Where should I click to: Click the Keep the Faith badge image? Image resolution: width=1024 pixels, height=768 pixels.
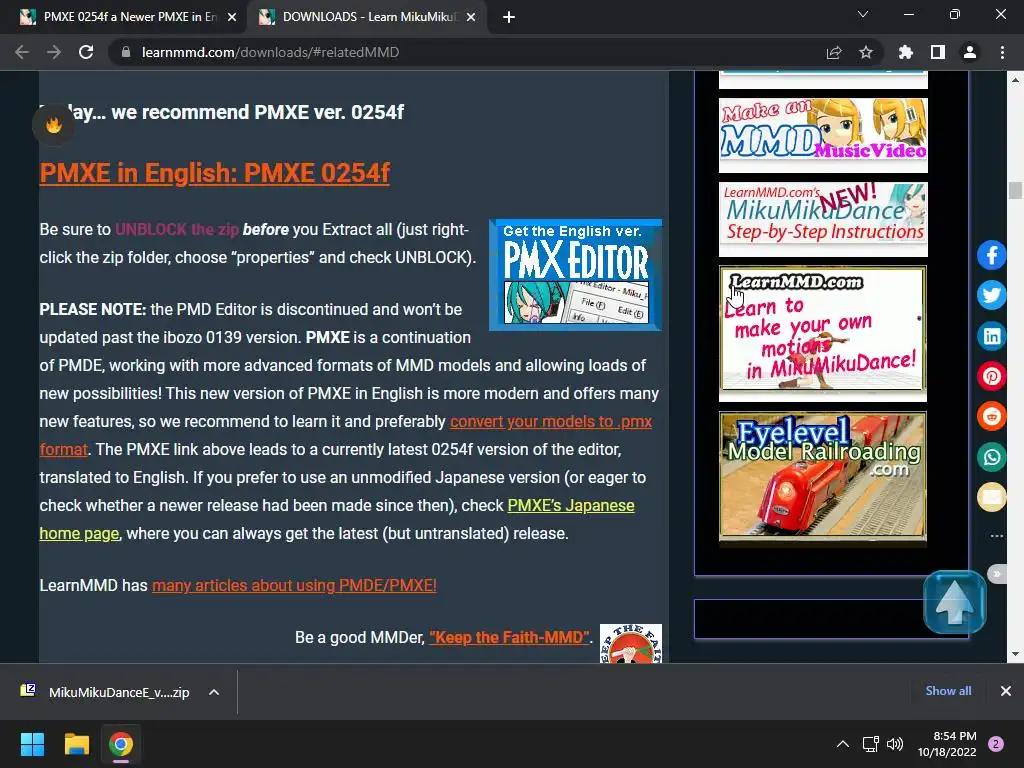pyautogui.click(x=631, y=643)
